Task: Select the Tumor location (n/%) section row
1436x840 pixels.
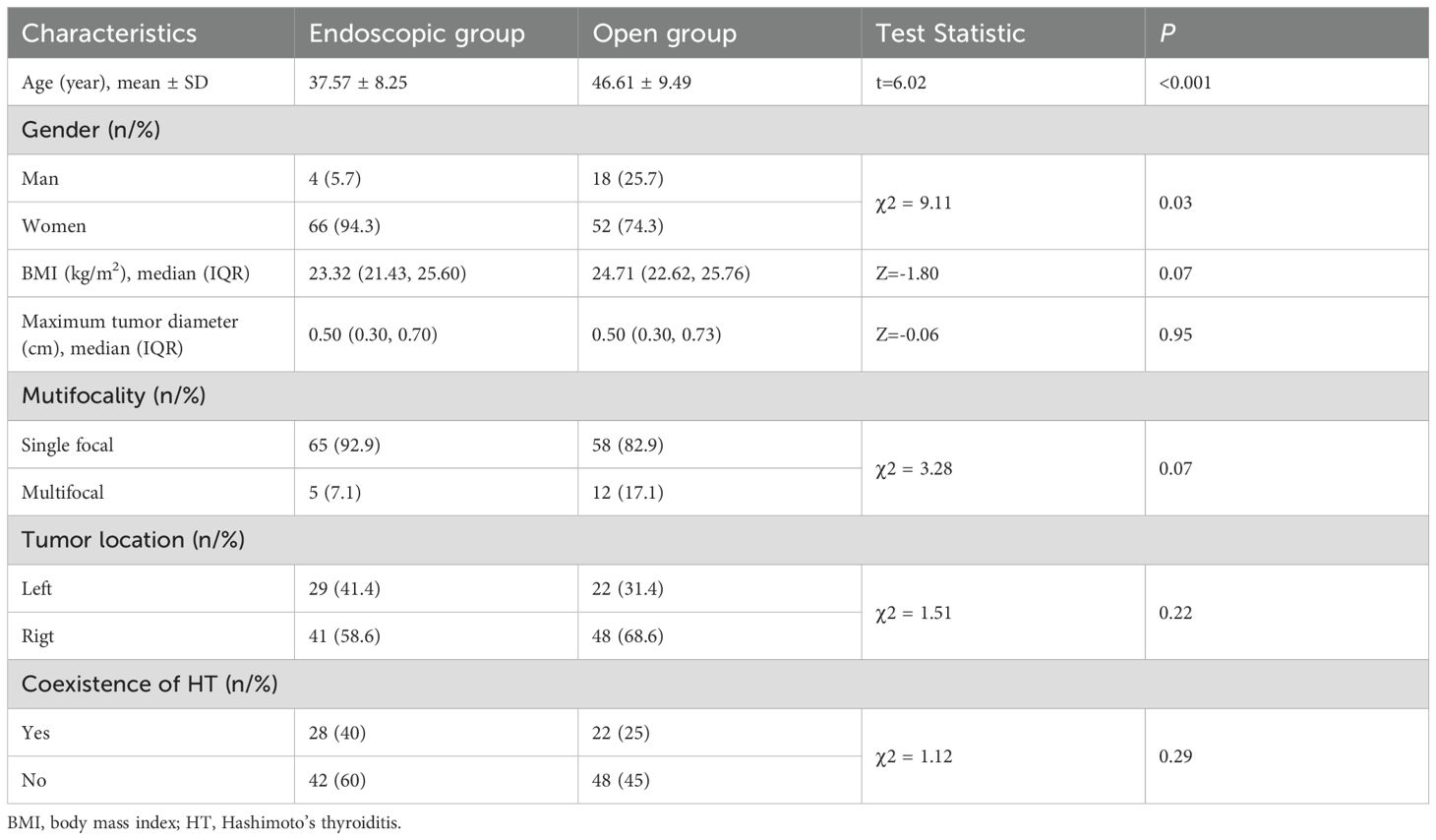Action: 718,540
